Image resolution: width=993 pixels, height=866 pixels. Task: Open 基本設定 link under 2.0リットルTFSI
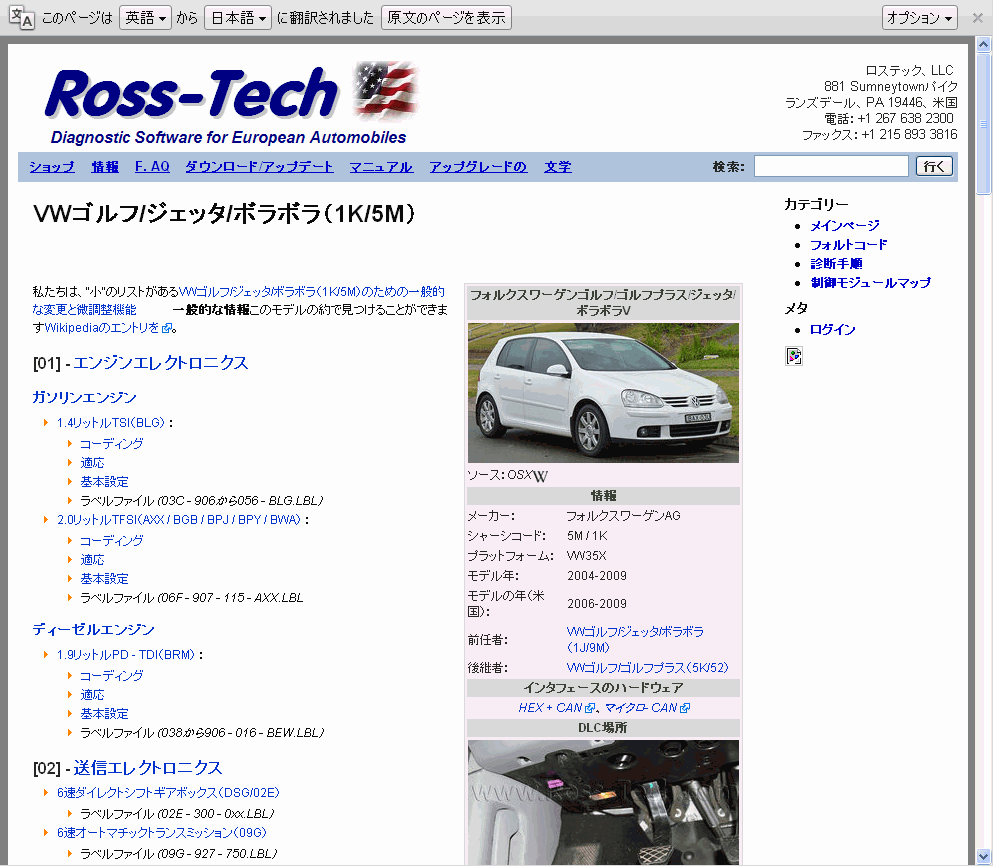[x=104, y=578]
